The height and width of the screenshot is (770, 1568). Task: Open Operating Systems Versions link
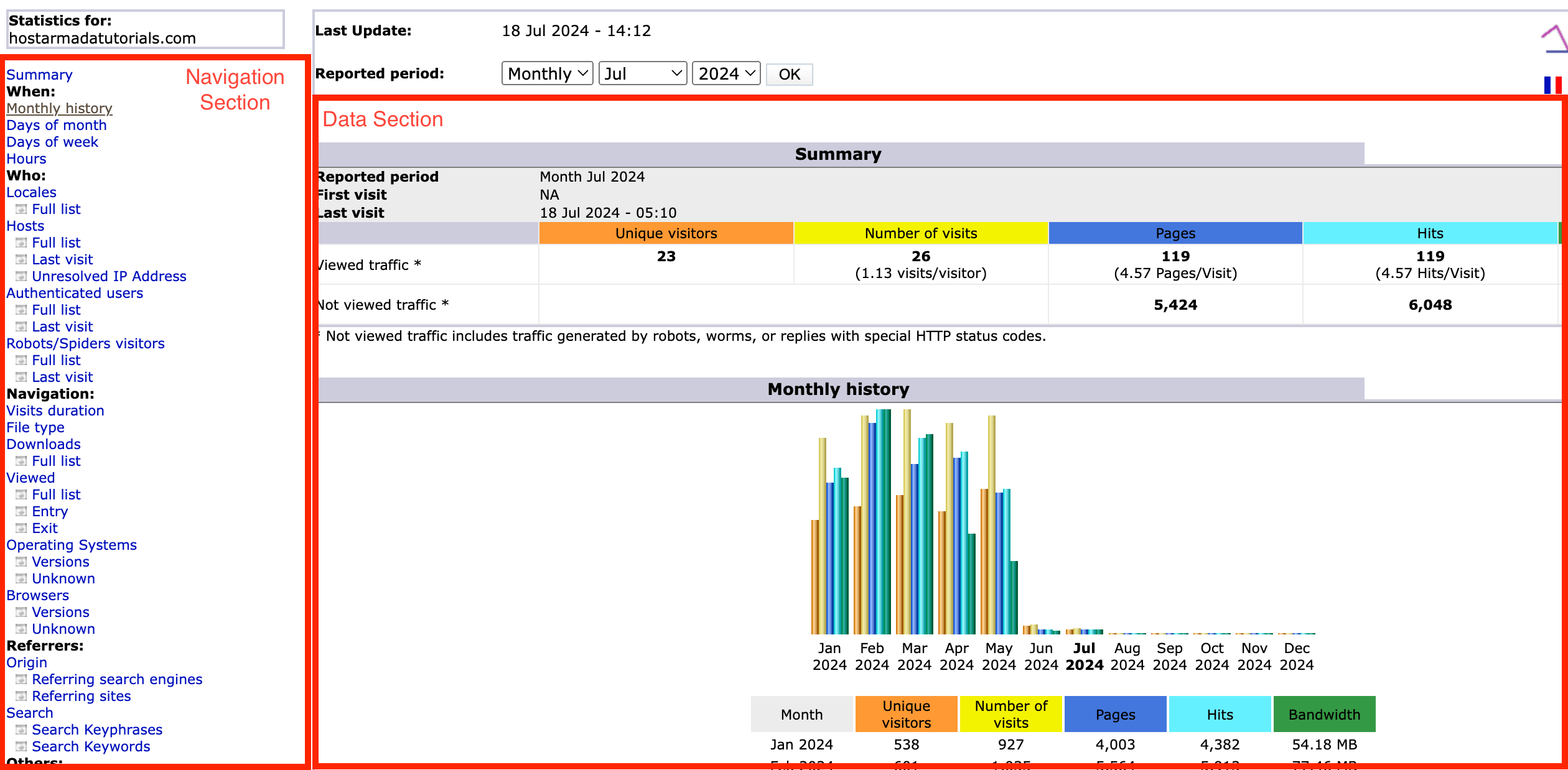tap(60, 562)
